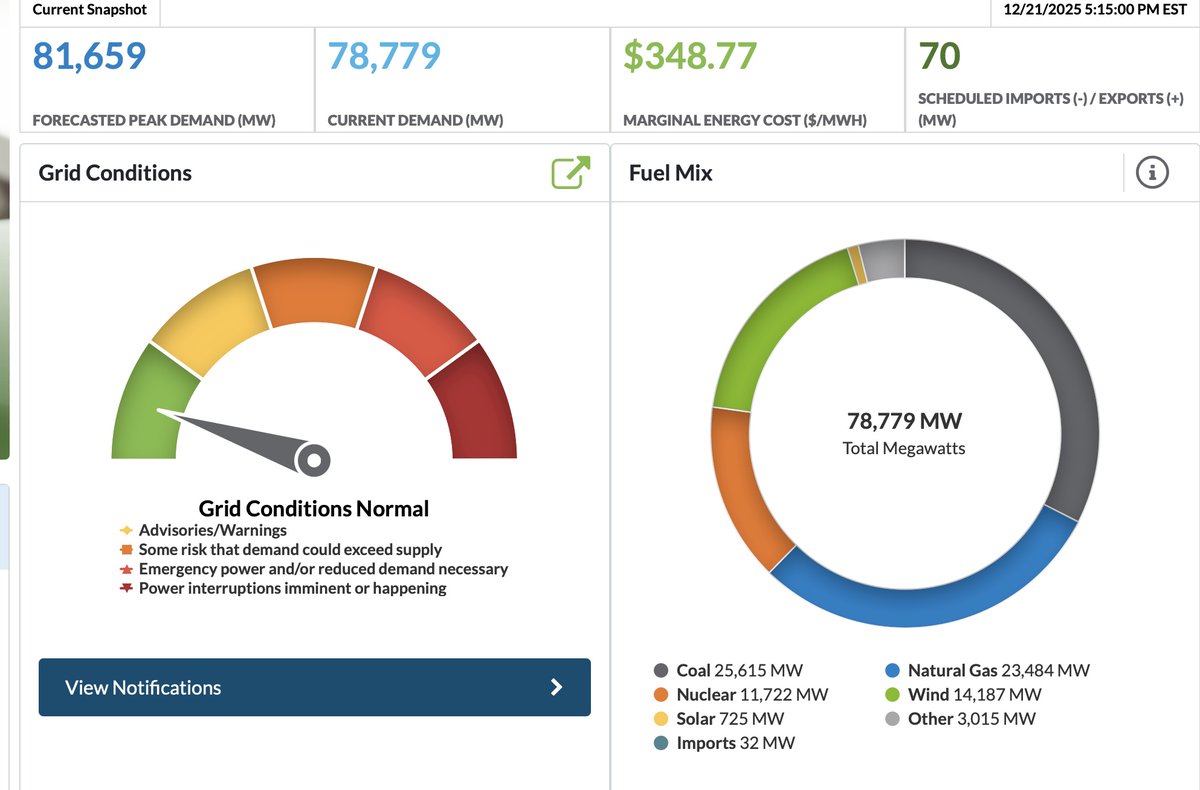Toggle Natural Gas legend dot

coord(892,671)
